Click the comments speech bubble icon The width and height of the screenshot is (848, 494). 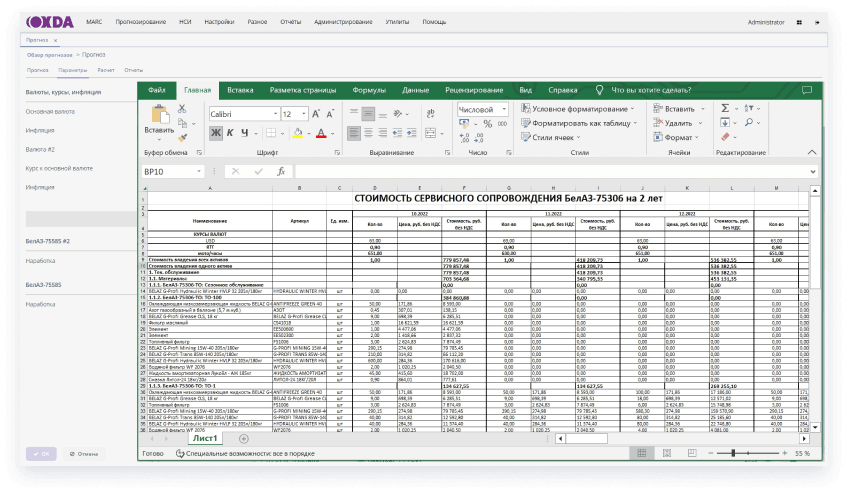pyautogui.click(x=807, y=90)
